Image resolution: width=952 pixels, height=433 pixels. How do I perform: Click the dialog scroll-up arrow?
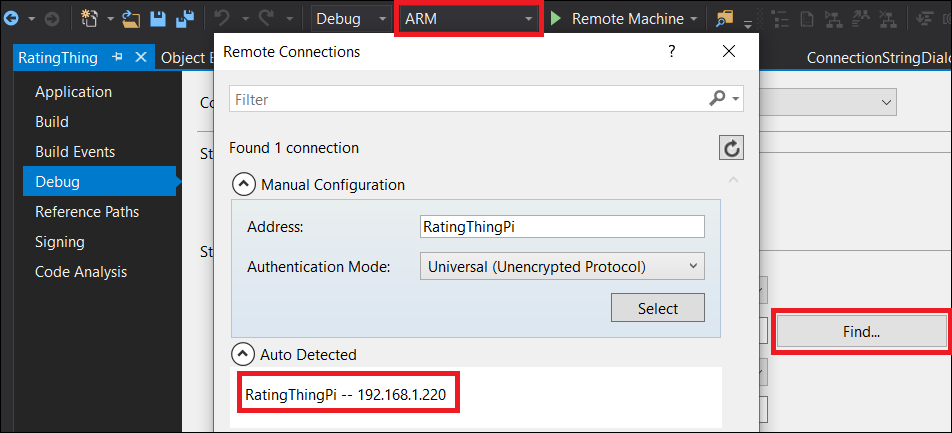[x=733, y=180]
